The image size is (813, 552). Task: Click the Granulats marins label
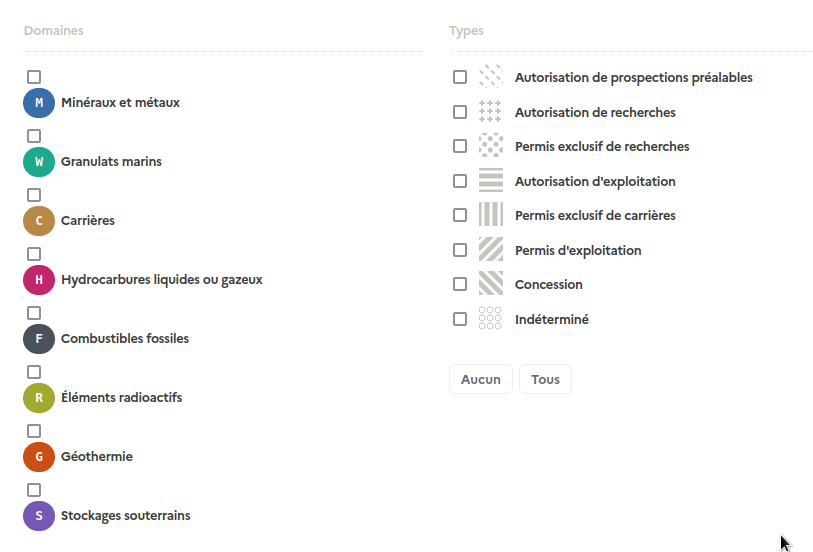point(111,162)
